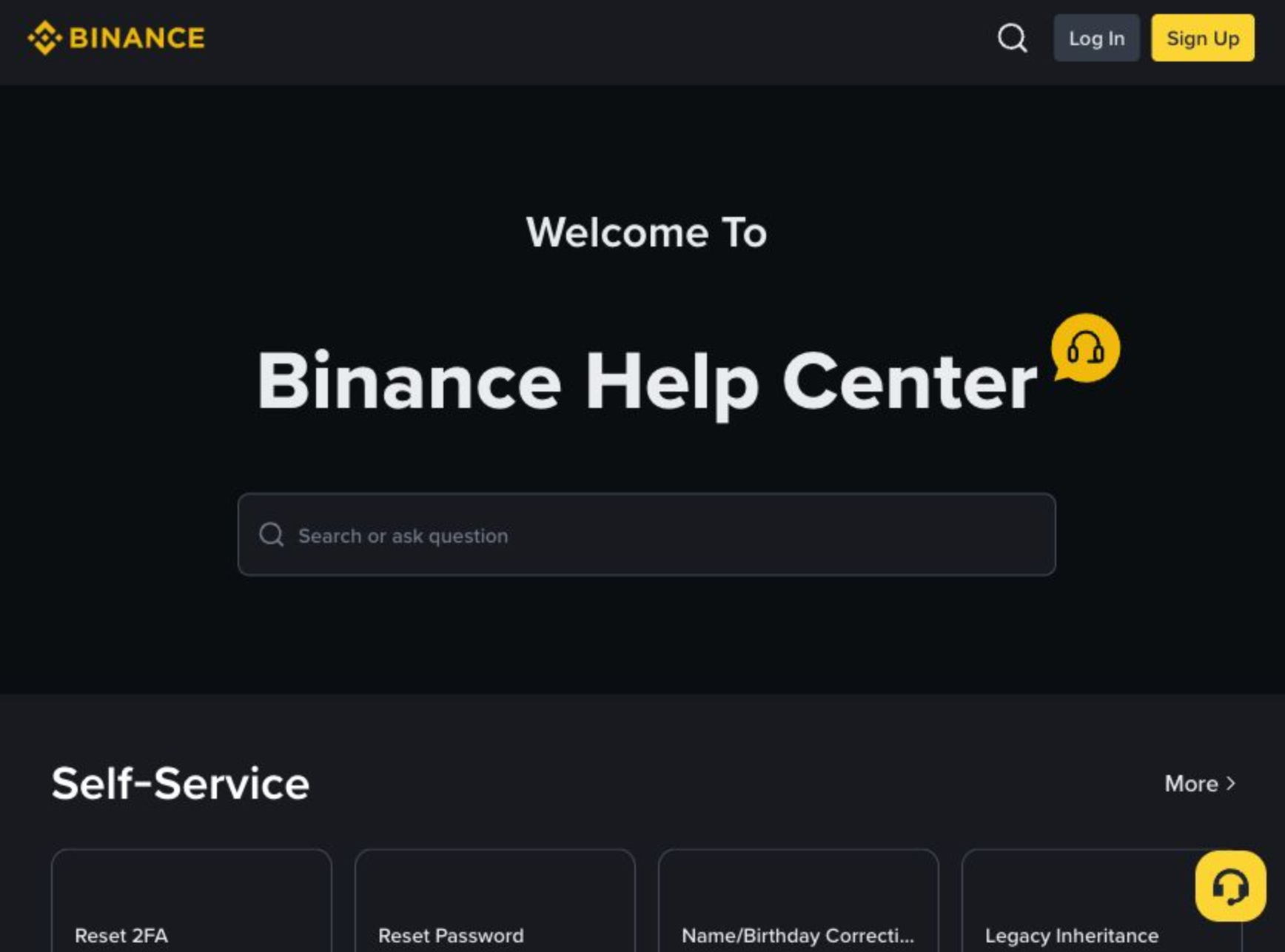Open search via header magnifier icon
The width and height of the screenshot is (1285, 952).
1012,38
